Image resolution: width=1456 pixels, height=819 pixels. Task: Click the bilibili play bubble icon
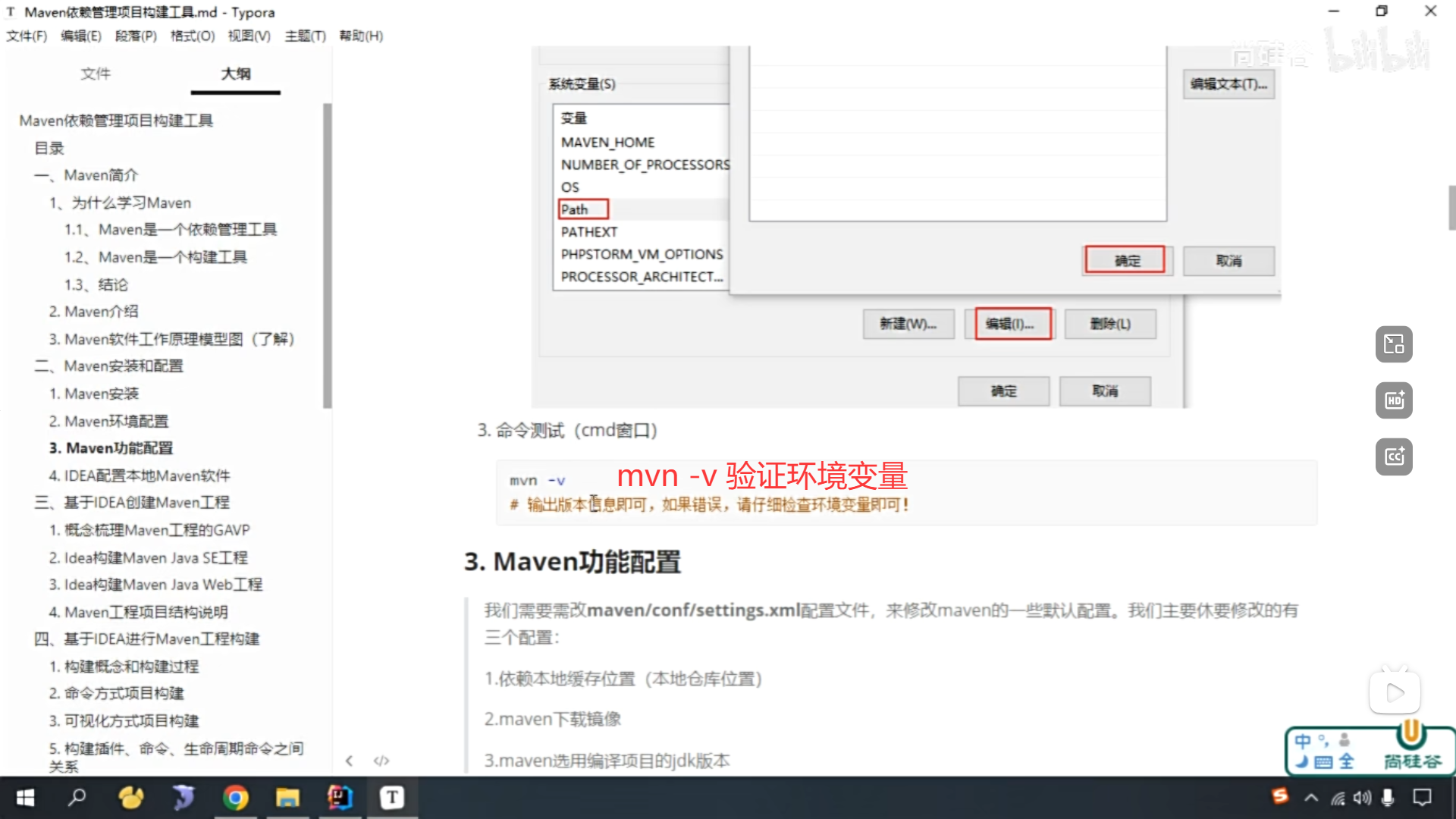[1394, 692]
